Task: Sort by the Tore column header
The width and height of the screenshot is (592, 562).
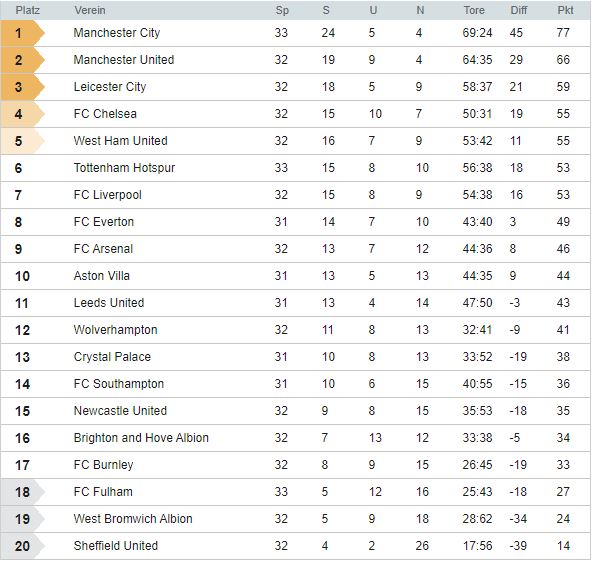Action: [474, 10]
